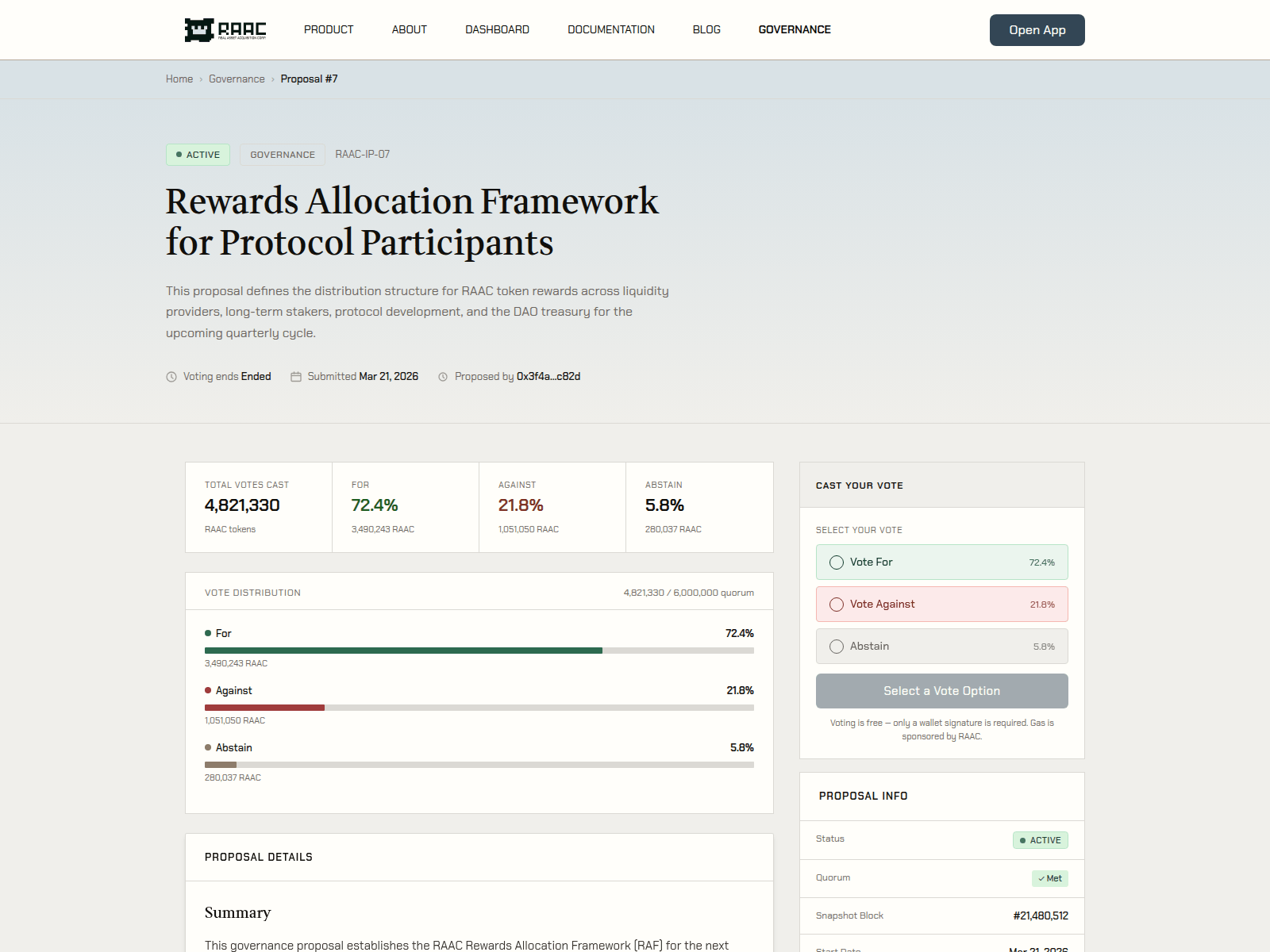The width and height of the screenshot is (1270, 952).
Task: Click the Proposal #7 breadcrumb text
Action: 309,79
